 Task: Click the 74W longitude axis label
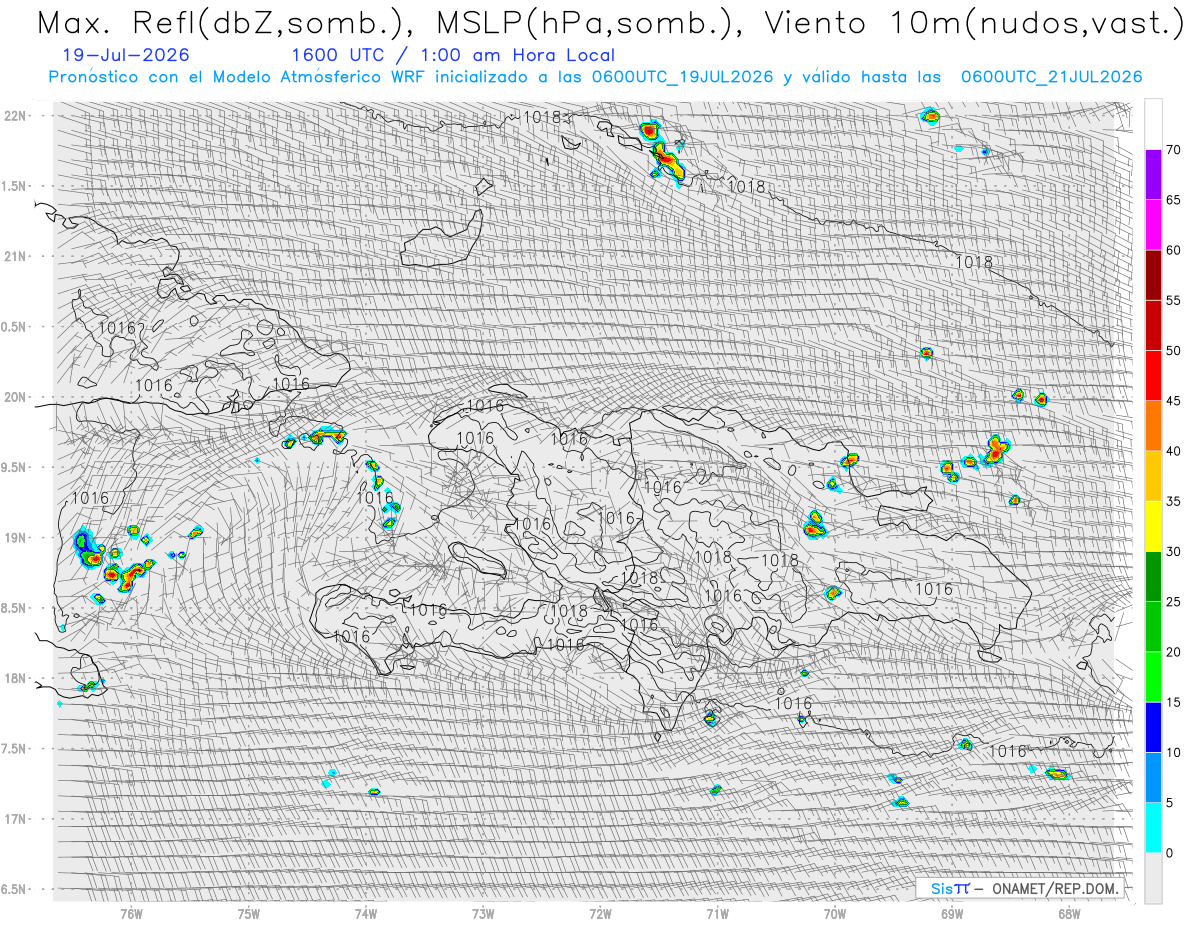366,912
